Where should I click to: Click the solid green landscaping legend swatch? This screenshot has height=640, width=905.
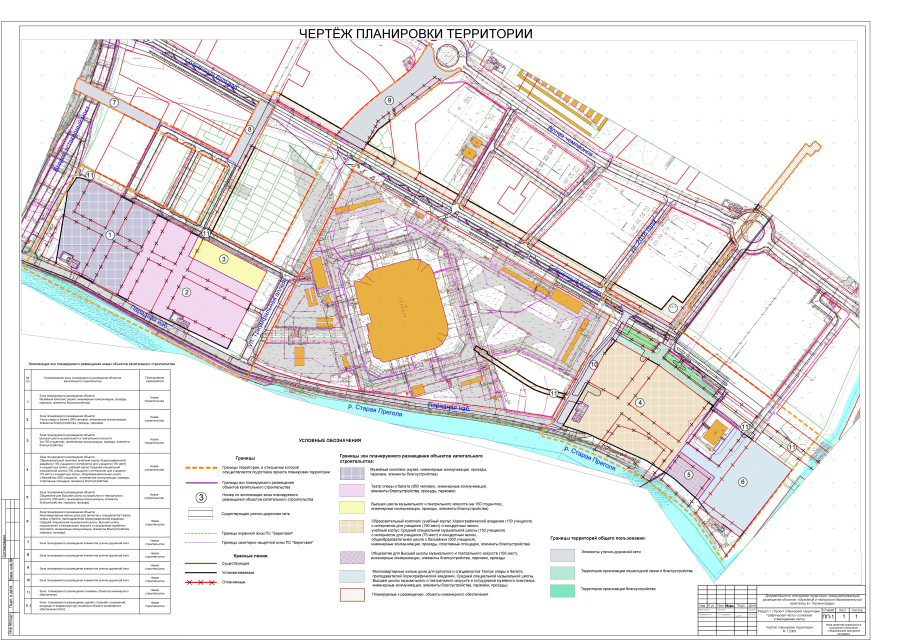tap(563, 591)
